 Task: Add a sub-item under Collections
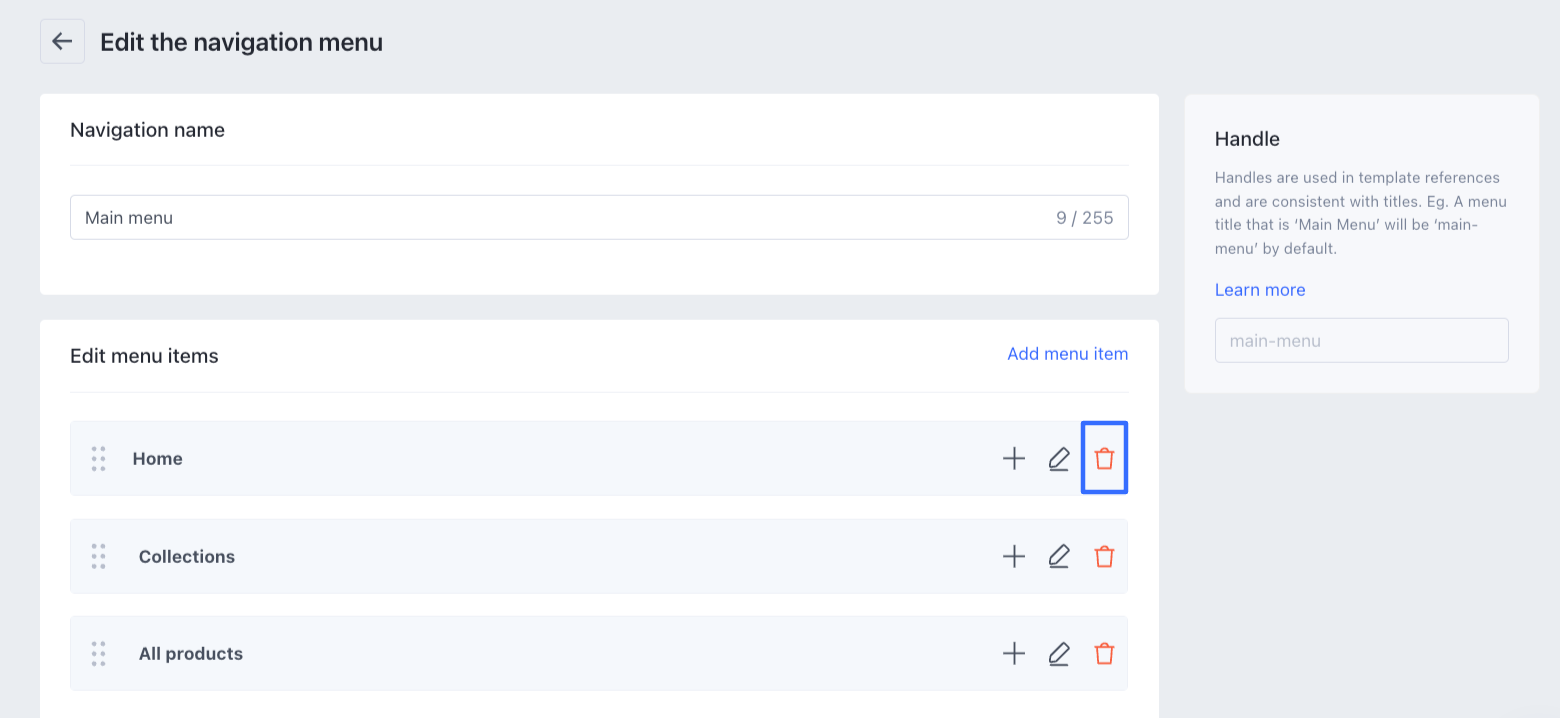[x=1014, y=557]
